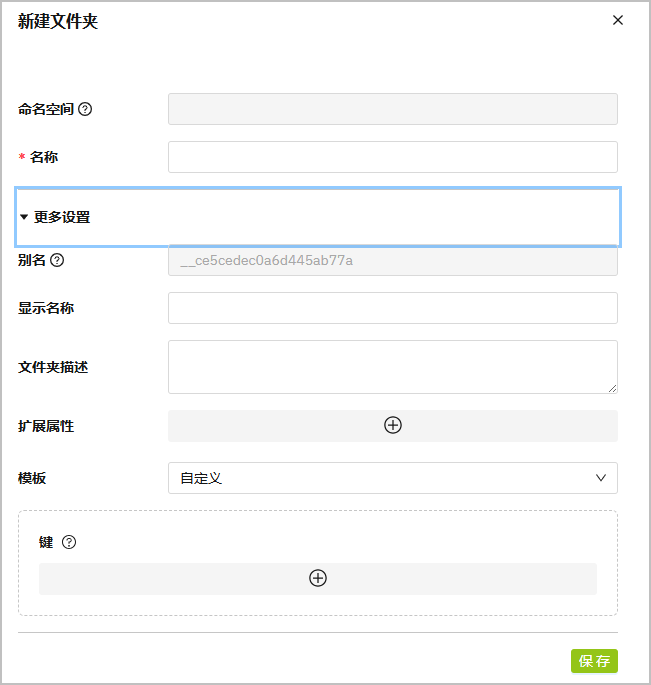Screen dimensions: 651x685
Task: Click into the 显示名称 text box
Action: (392, 308)
